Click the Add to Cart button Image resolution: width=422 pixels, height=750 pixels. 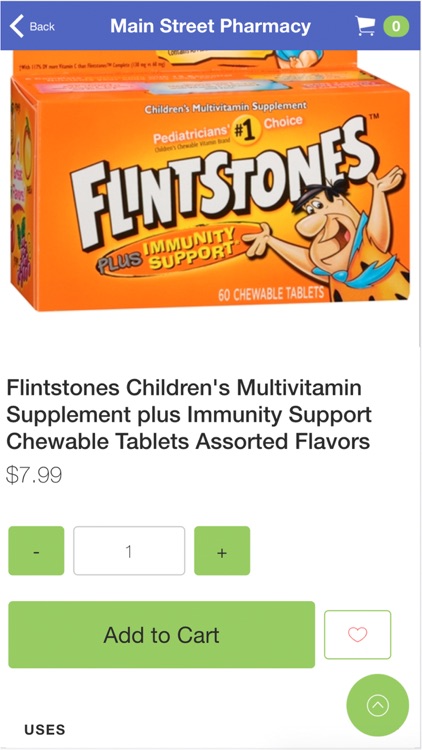(x=161, y=635)
